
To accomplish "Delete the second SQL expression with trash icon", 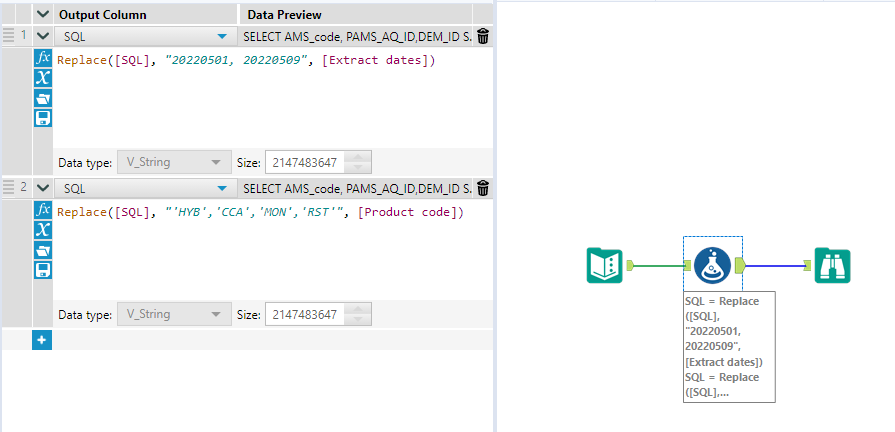I will pyautogui.click(x=483, y=188).
